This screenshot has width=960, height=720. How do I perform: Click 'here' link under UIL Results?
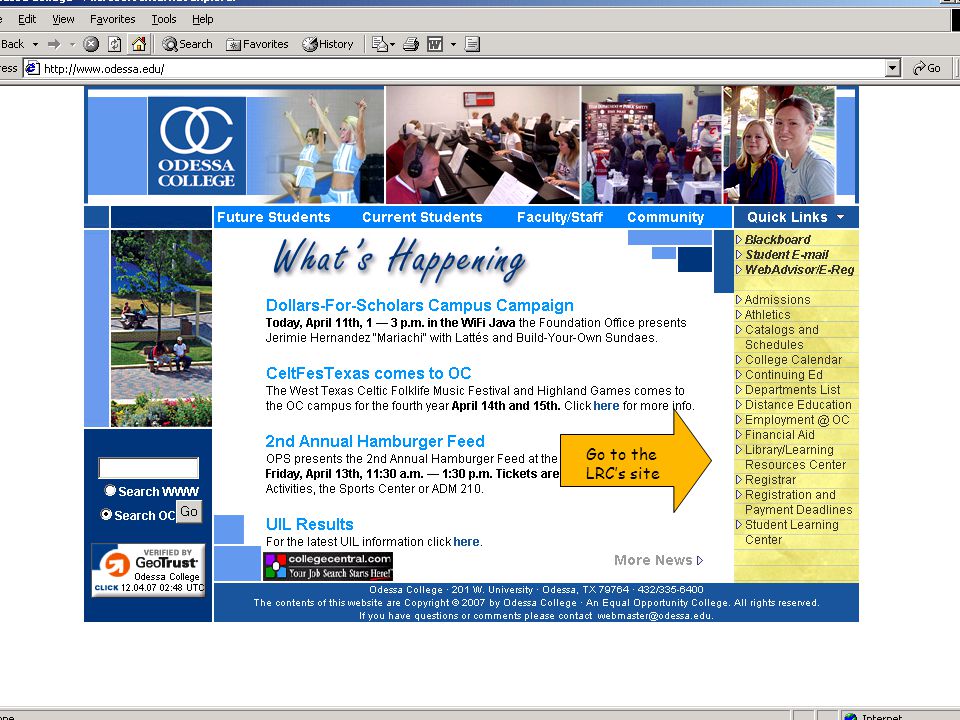[466, 542]
